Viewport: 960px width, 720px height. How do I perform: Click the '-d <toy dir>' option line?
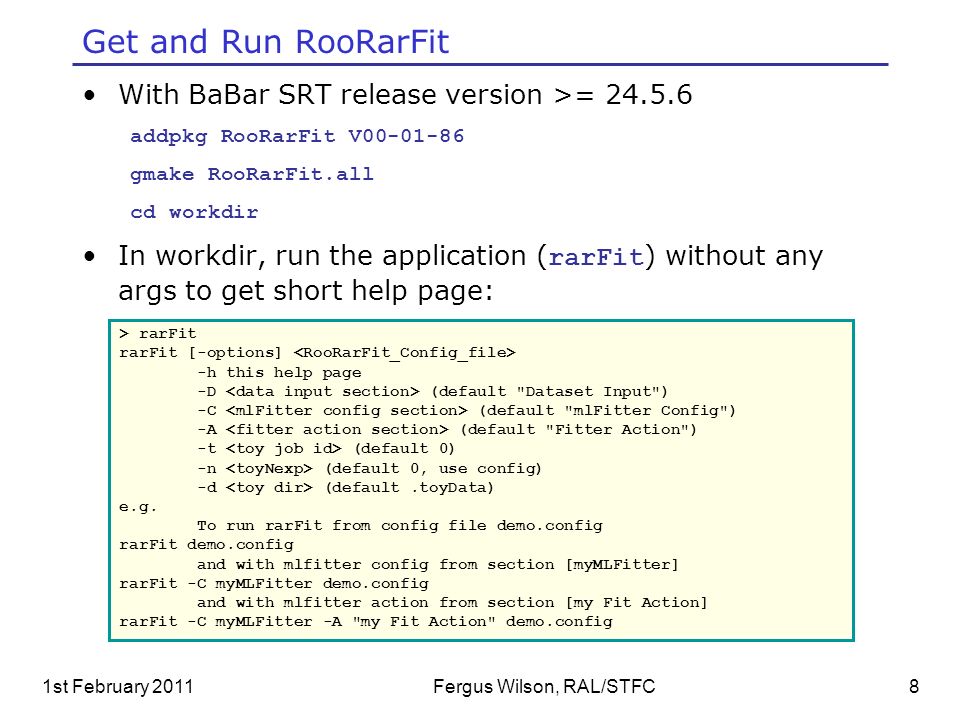pos(345,488)
